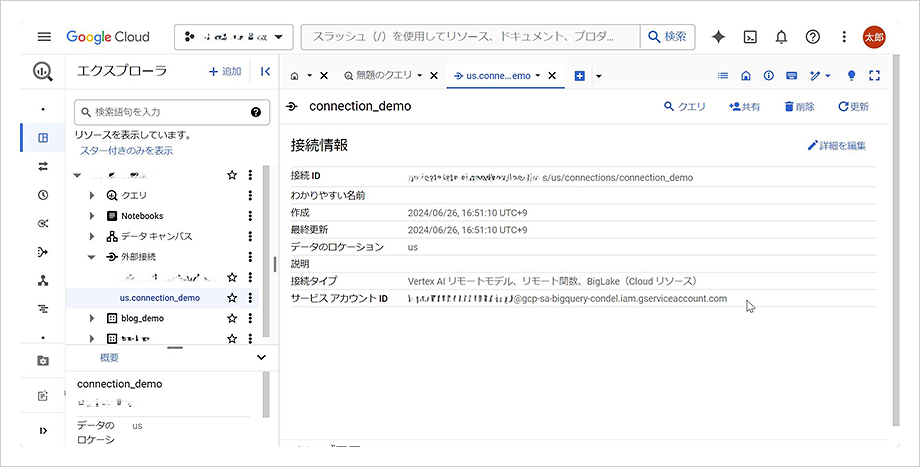
Task: Collapse the Explorer panel
Action: [x=265, y=72]
